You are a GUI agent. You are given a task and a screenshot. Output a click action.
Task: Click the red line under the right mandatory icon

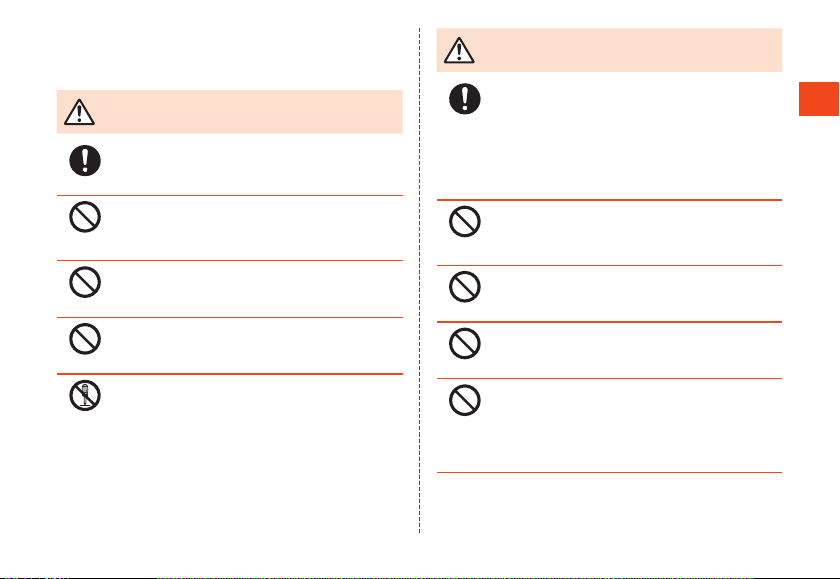[609, 200]
